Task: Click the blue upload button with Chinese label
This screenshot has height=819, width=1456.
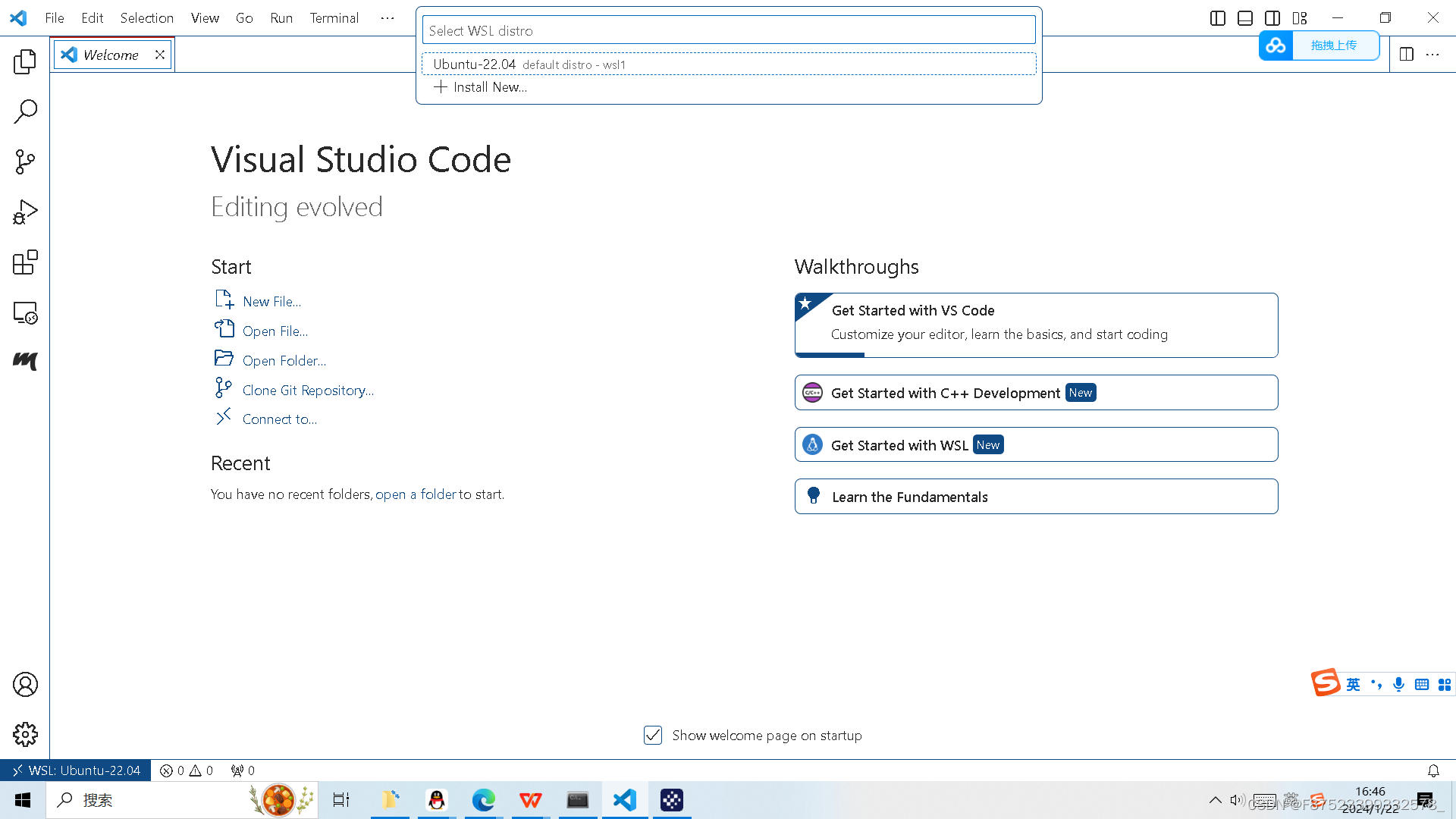Action: pyautogui.click(x=1335, y=45)
